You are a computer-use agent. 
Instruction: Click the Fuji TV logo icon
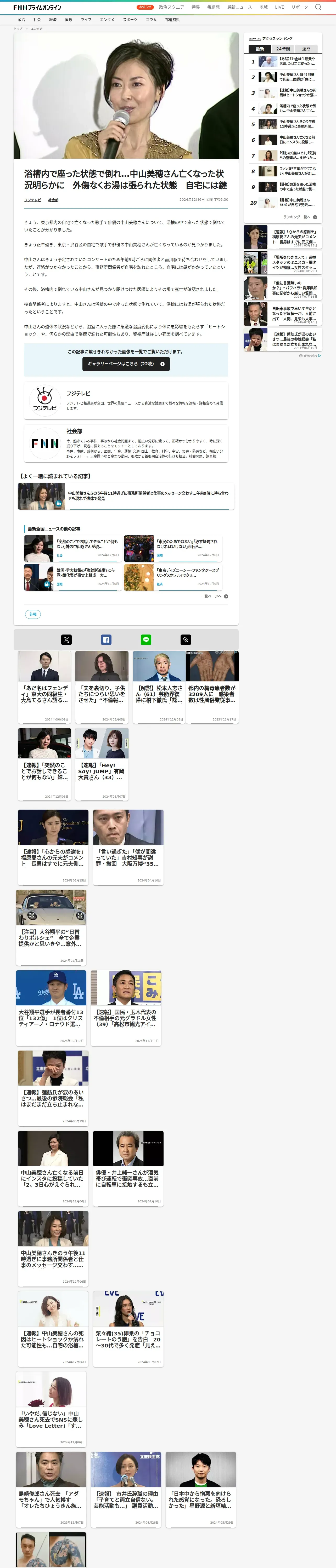(x=44, y=400)
